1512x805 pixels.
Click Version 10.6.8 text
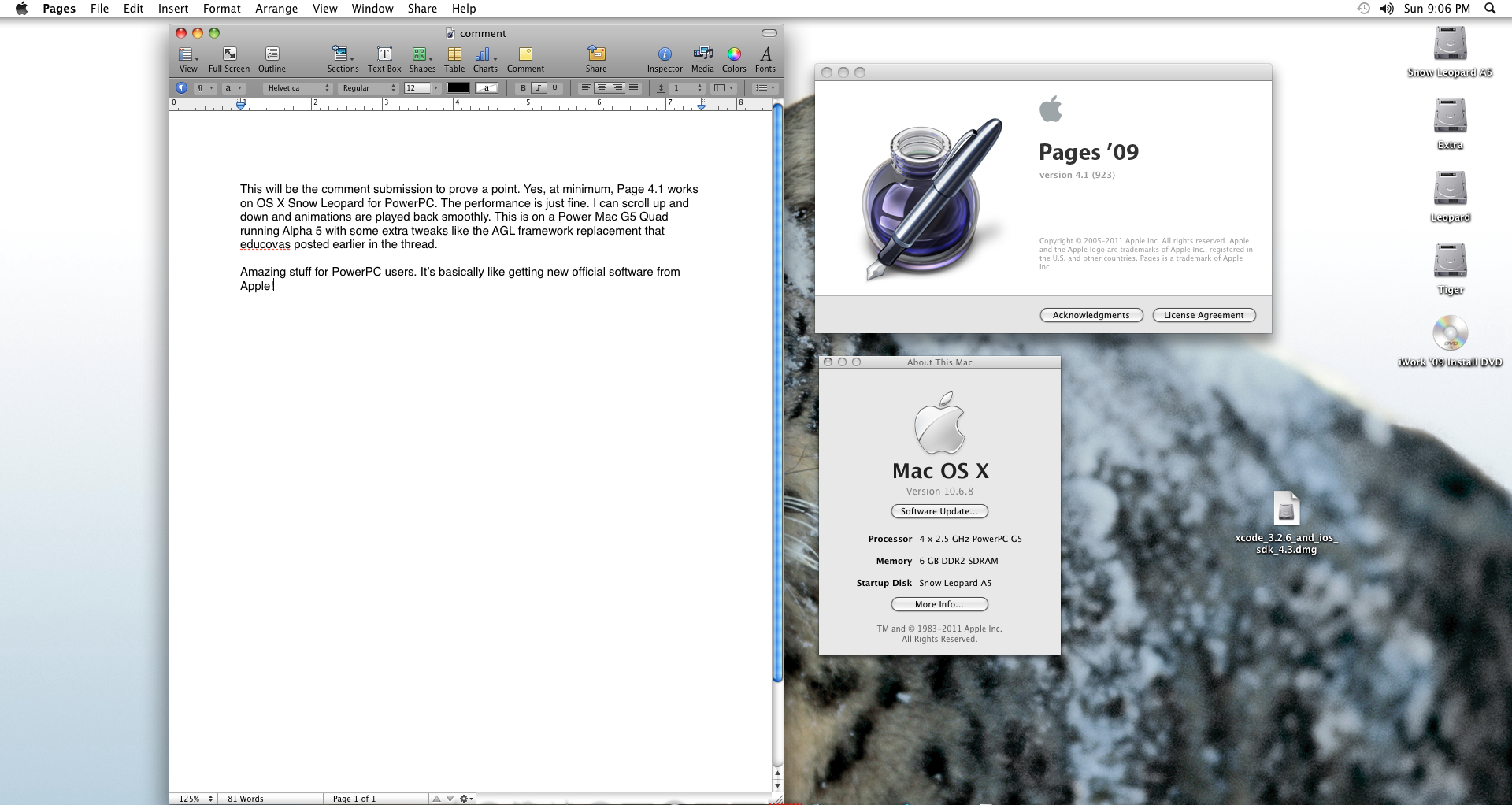coord(939,492)
